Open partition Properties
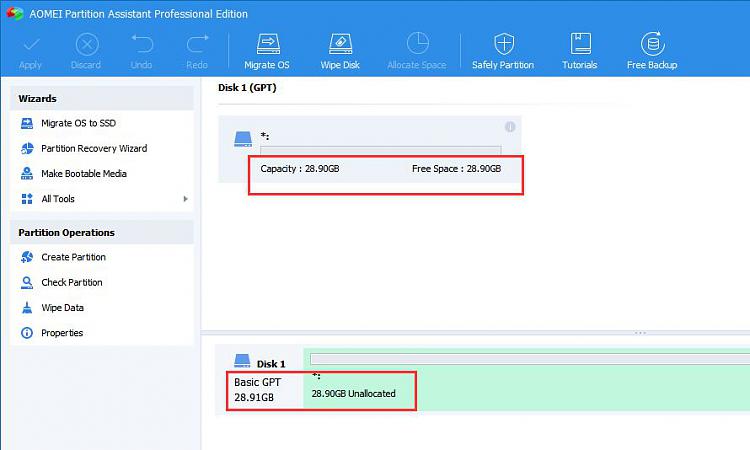750x450 pixels. [x=102, y=333]
